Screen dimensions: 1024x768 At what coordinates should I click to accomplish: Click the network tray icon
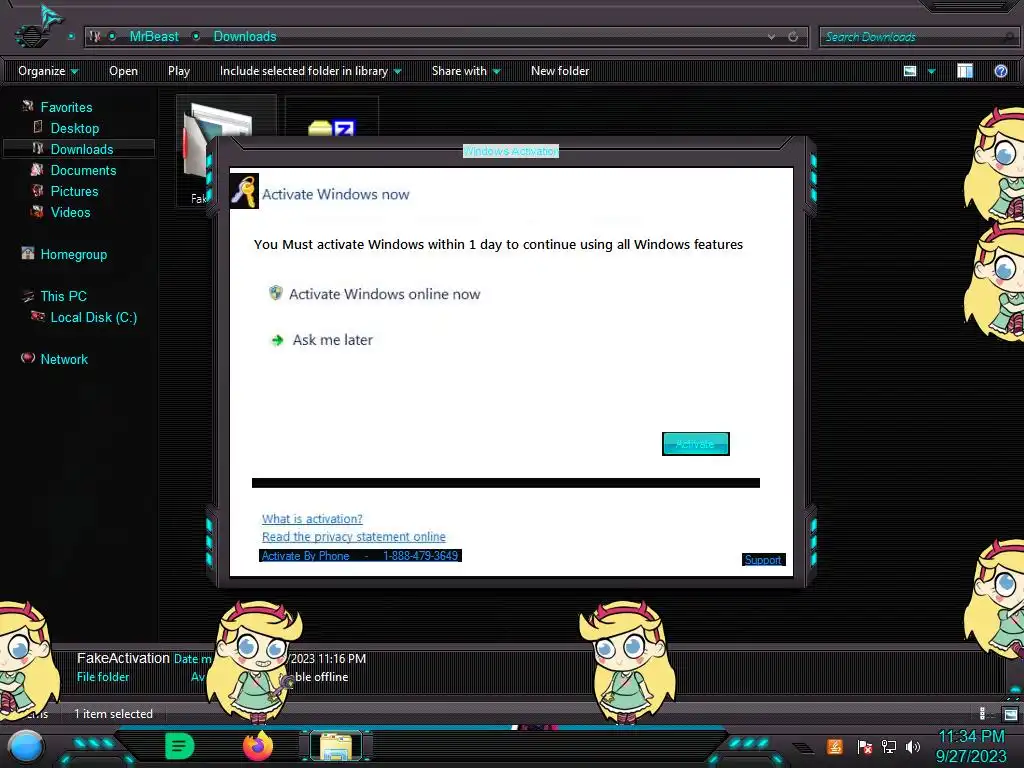coord(889,746)
